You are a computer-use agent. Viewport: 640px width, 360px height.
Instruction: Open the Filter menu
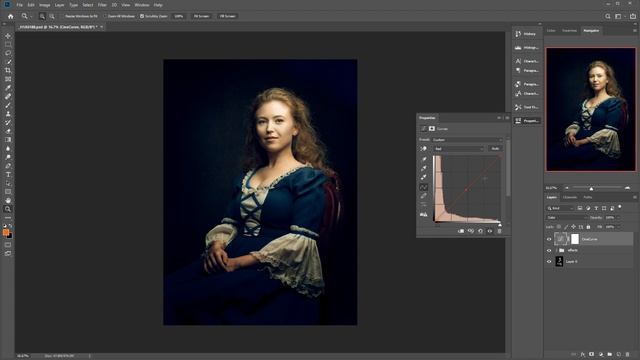pyautogui.click(x=102, y=5)
